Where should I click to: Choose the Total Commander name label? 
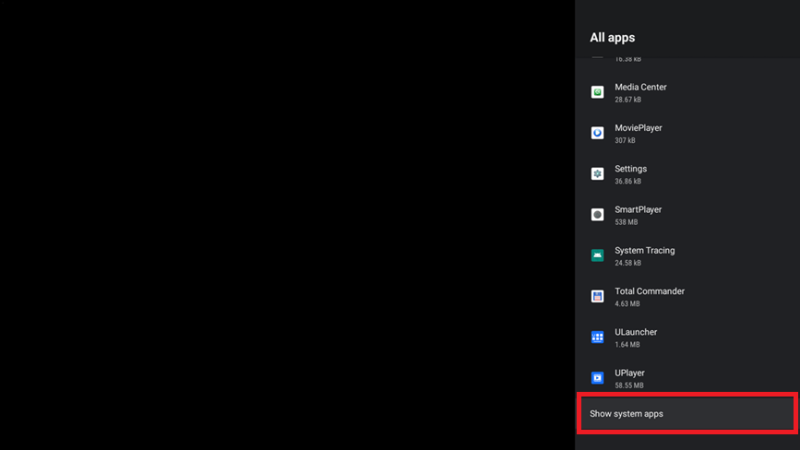tap(649, 291)
